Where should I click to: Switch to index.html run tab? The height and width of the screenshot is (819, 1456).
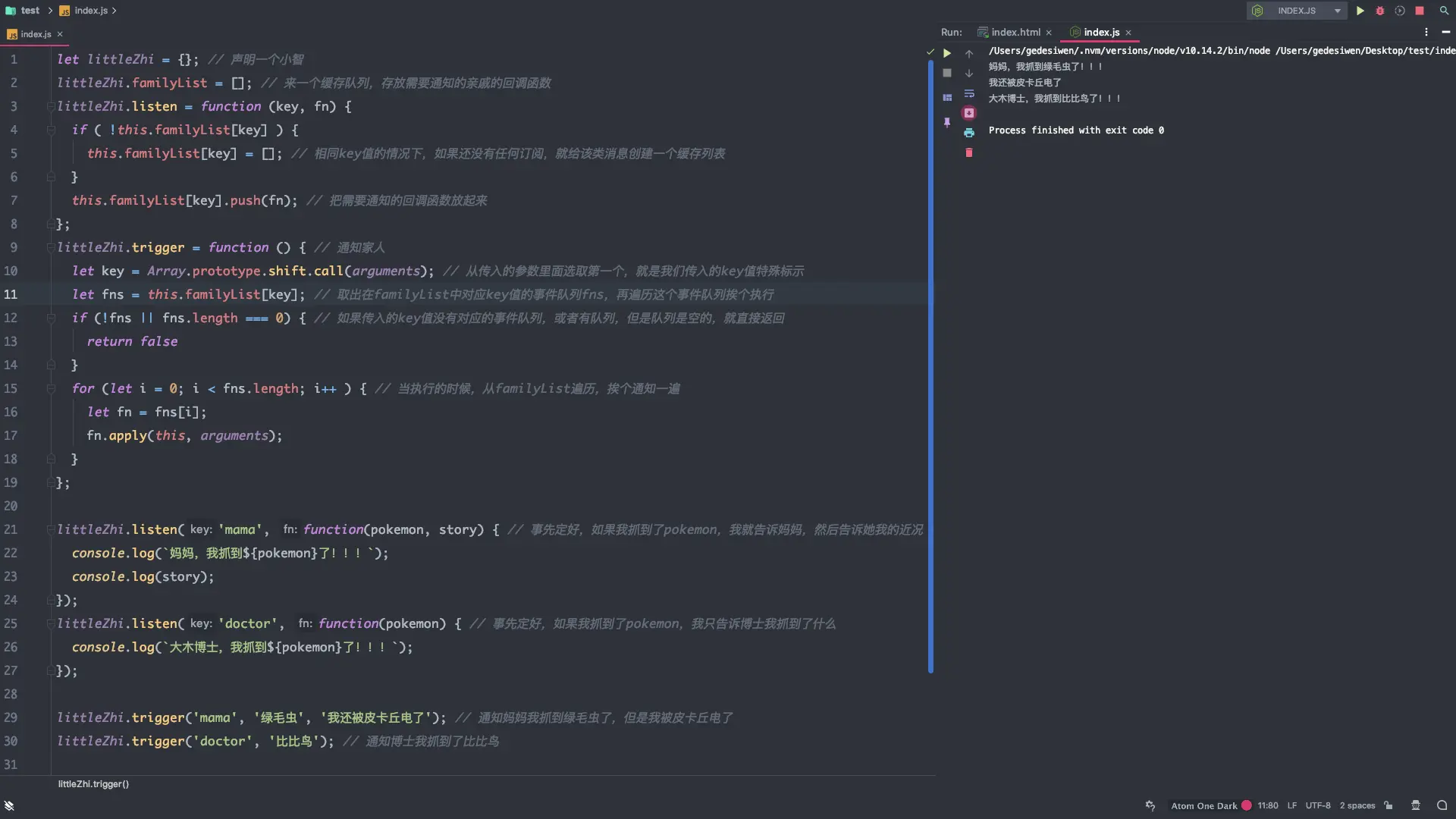pos(1015,33)
